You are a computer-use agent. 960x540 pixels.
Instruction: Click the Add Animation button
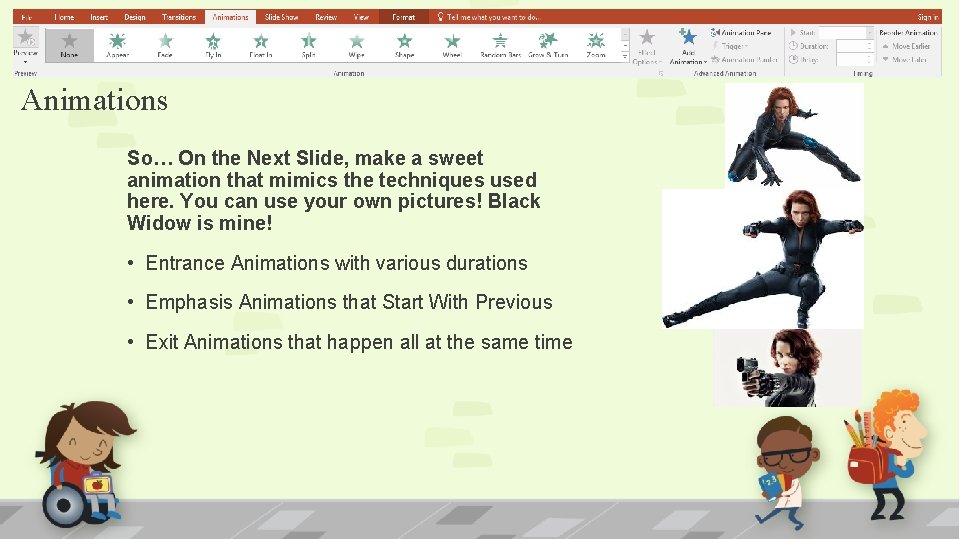point(688,47)
